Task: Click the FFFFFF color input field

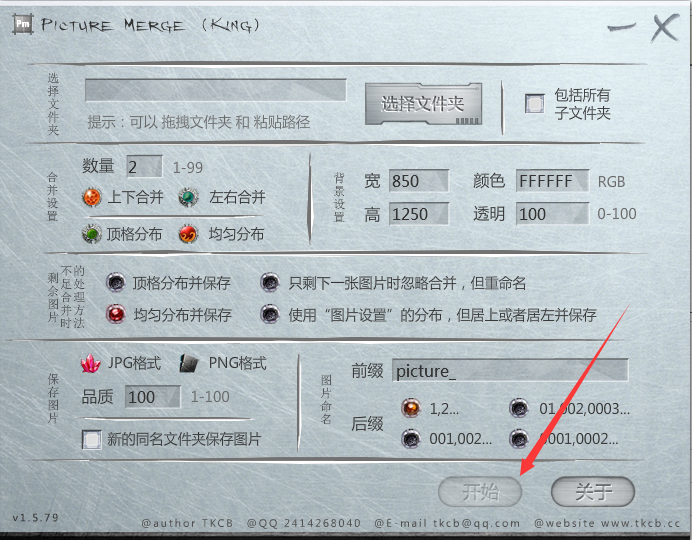Action: pyautogui.click(x=552, y=181)
